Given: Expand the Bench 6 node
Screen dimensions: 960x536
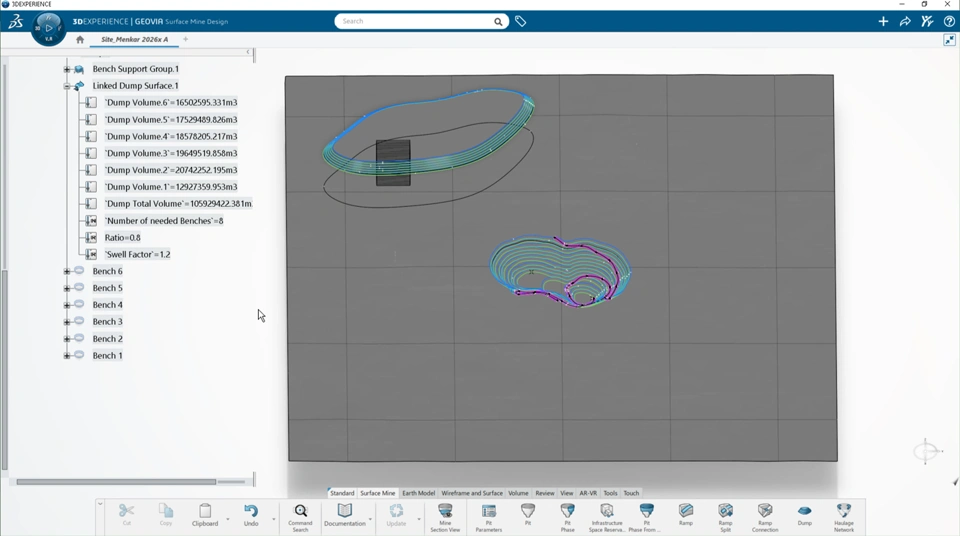Looking at the screenshot, I should click(67, 271).
